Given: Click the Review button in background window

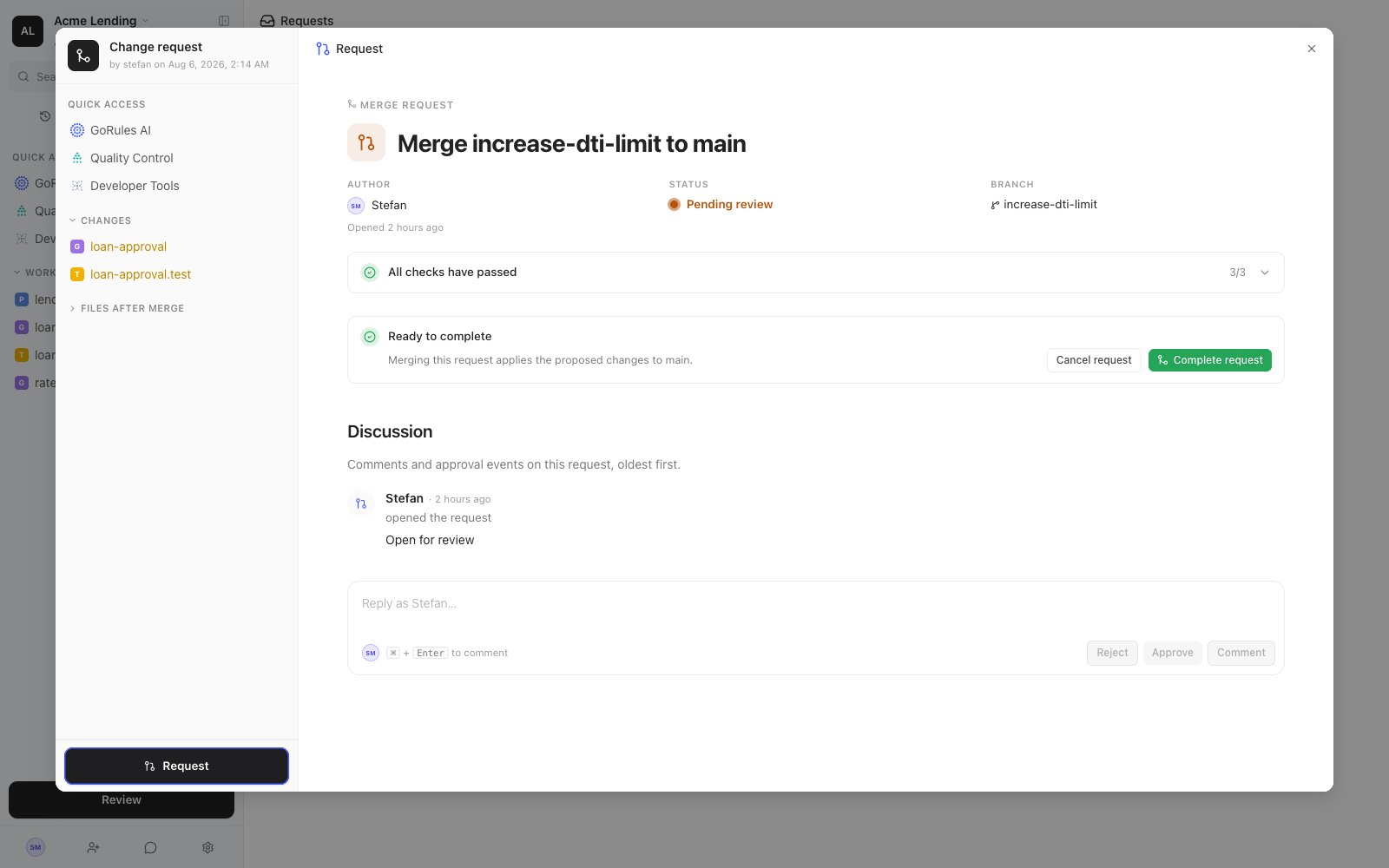Looking at the screenshot, I should [122, 800].
